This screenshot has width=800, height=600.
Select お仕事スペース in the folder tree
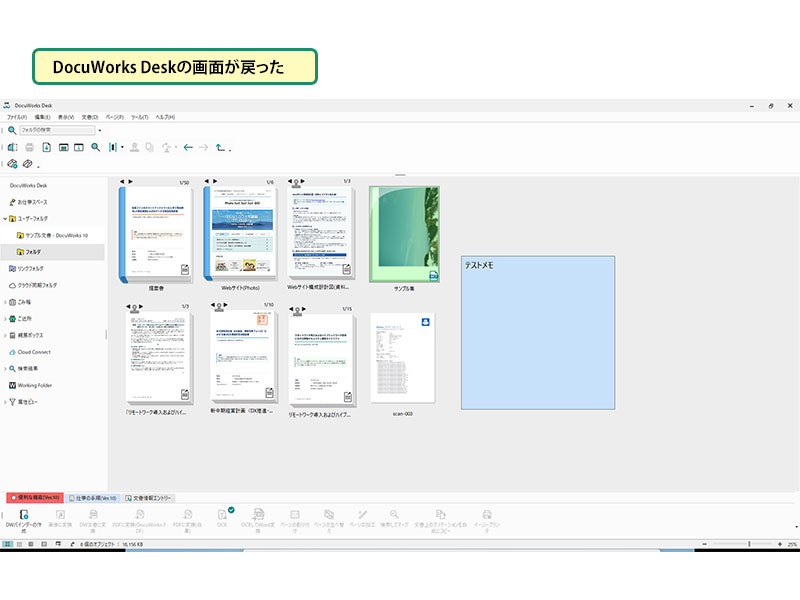[x=33, y=203]
